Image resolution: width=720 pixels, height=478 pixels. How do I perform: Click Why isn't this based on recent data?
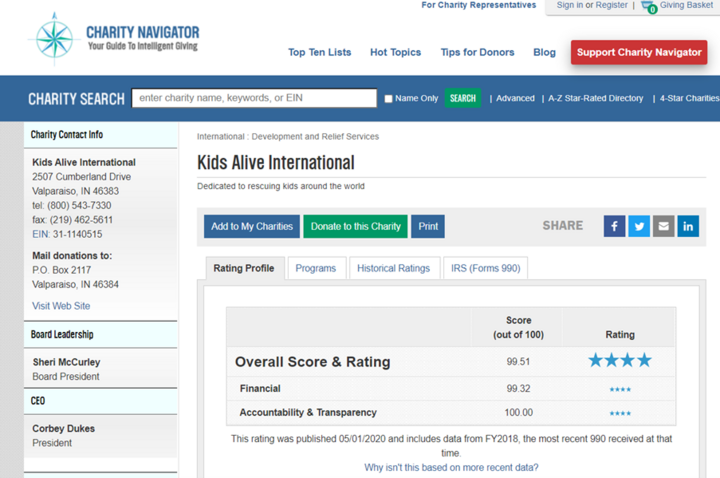451,467
